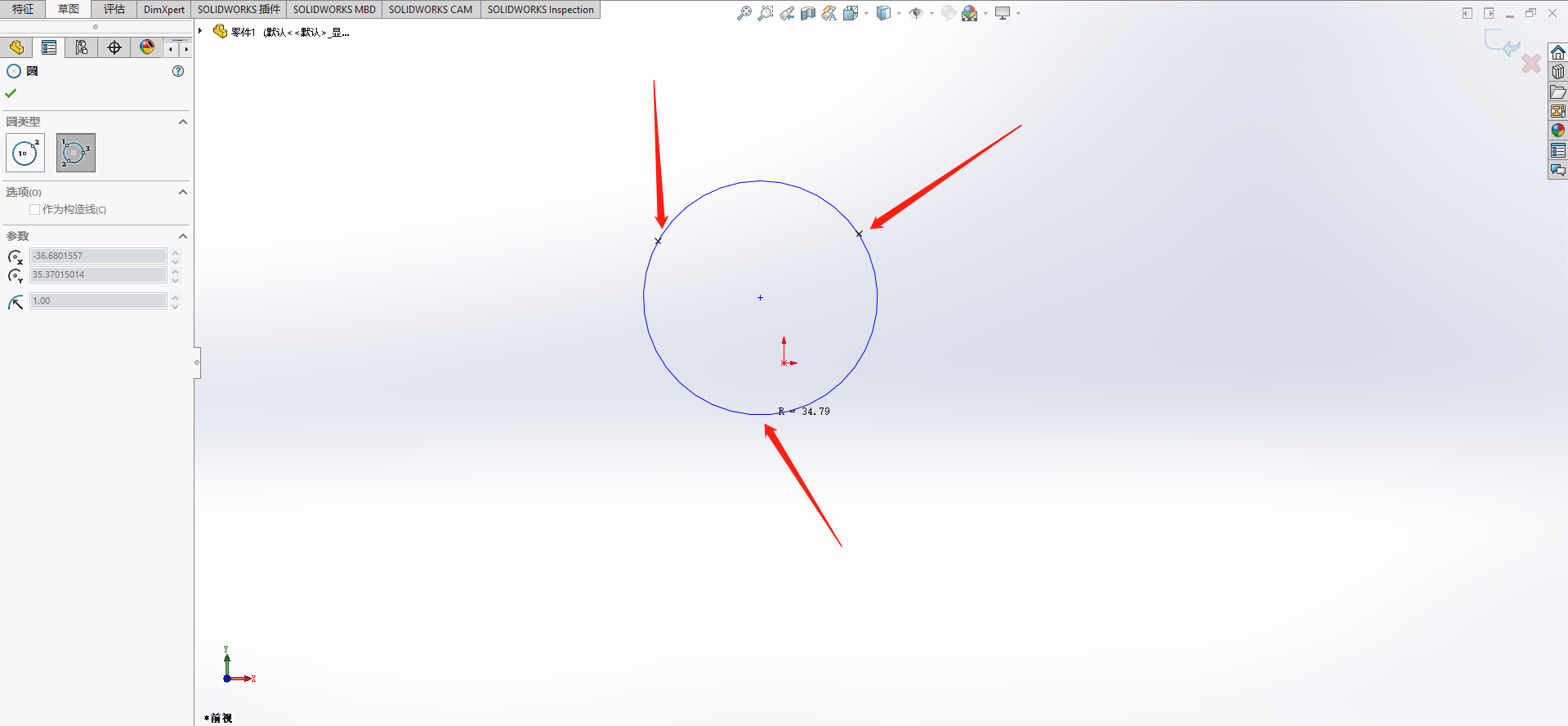
Task: Collapse the 圆类型 section
Action: pyautogui.click(x=183, y=122)
